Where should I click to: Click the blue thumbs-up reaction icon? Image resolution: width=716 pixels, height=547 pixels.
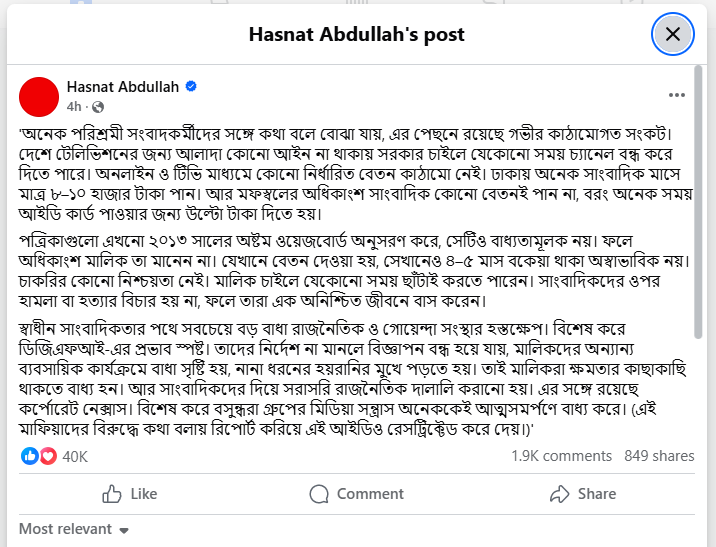30,456
